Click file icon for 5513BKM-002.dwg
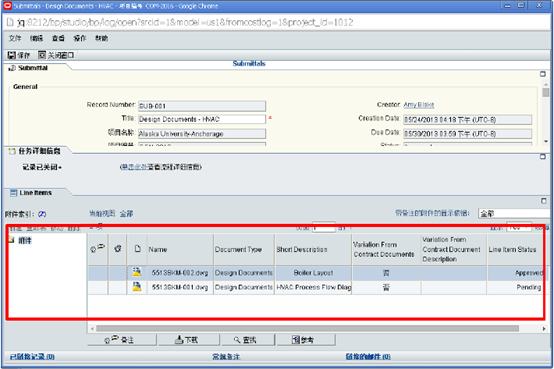The height and width of the screenshot is (369, 554). [137, 272]
